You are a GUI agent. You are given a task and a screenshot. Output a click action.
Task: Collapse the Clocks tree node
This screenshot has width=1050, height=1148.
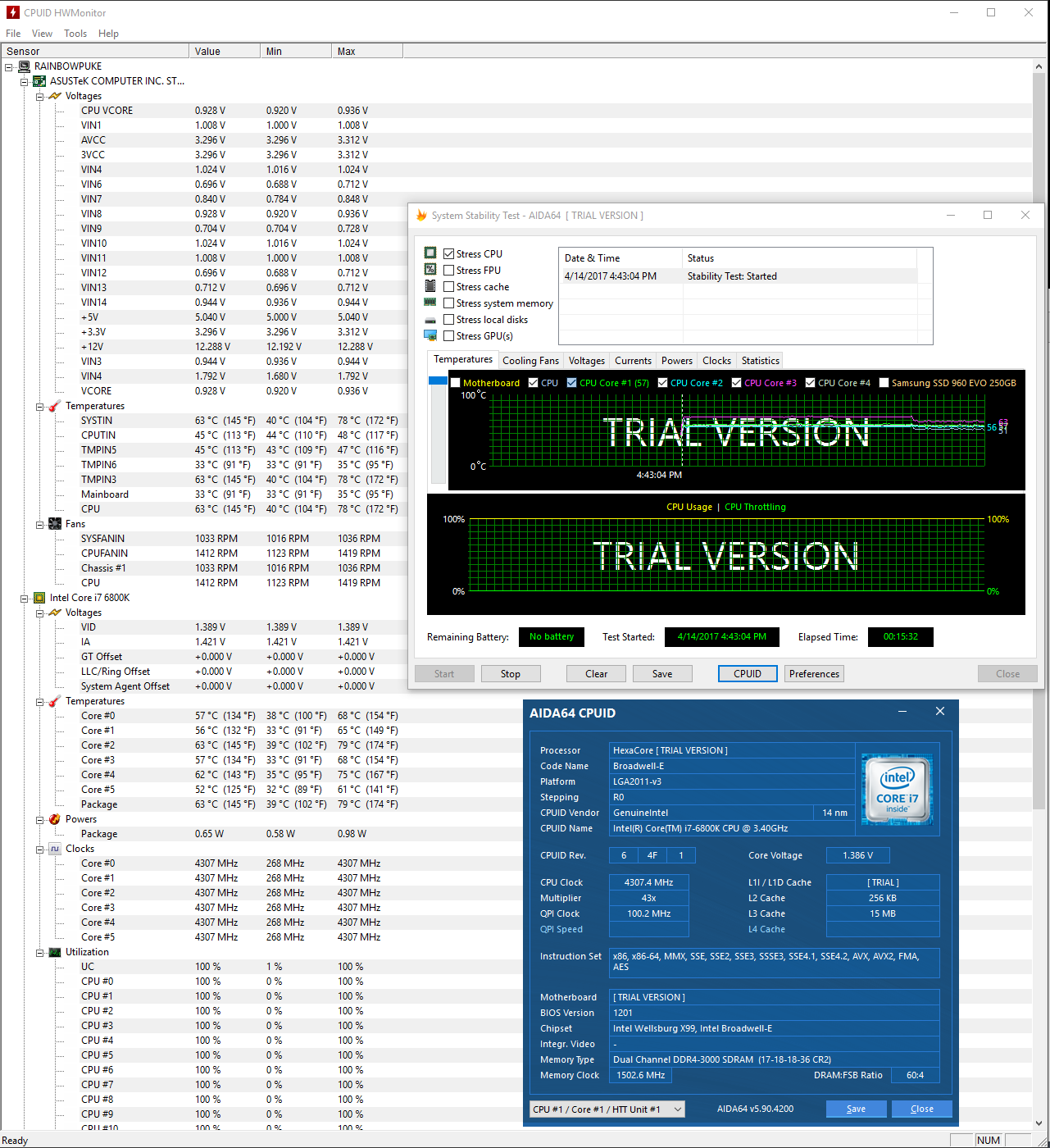pyautogui.click(x=40, y=849)
